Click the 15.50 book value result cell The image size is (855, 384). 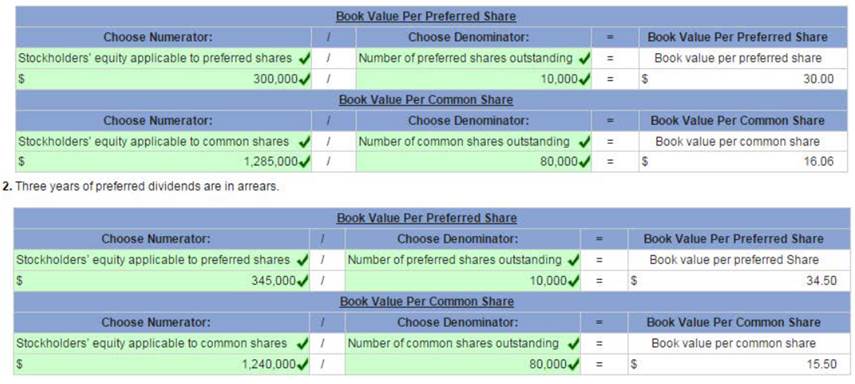tap(734, 364)
